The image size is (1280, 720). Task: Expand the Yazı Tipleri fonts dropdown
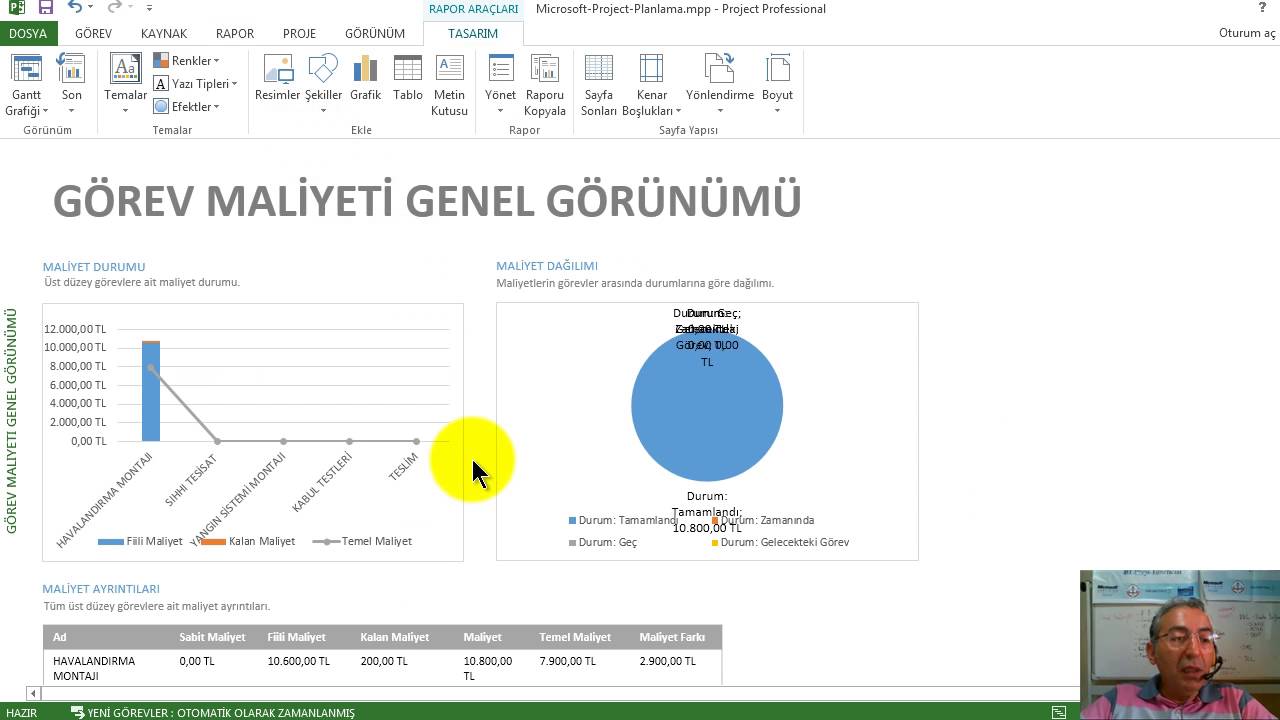point(195,84)
